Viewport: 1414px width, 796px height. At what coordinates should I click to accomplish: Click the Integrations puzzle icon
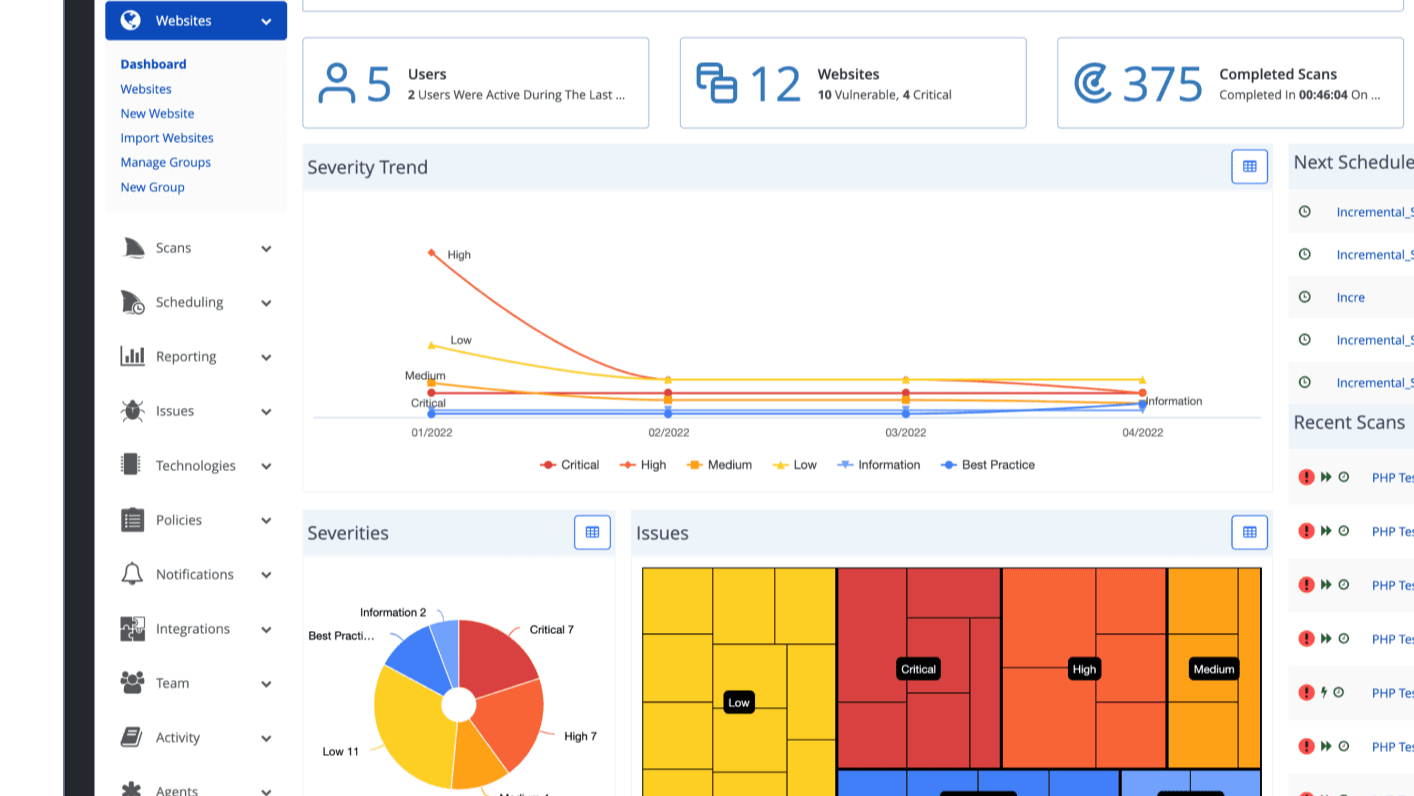click(x=132, y=629)
